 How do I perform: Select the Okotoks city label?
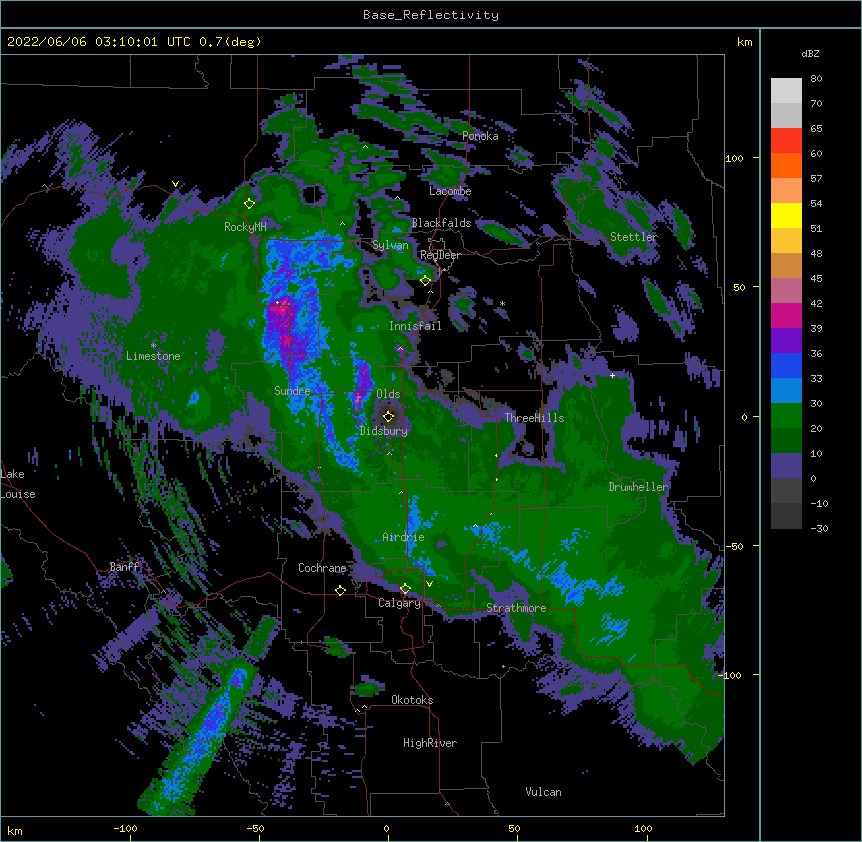point(412,700)
